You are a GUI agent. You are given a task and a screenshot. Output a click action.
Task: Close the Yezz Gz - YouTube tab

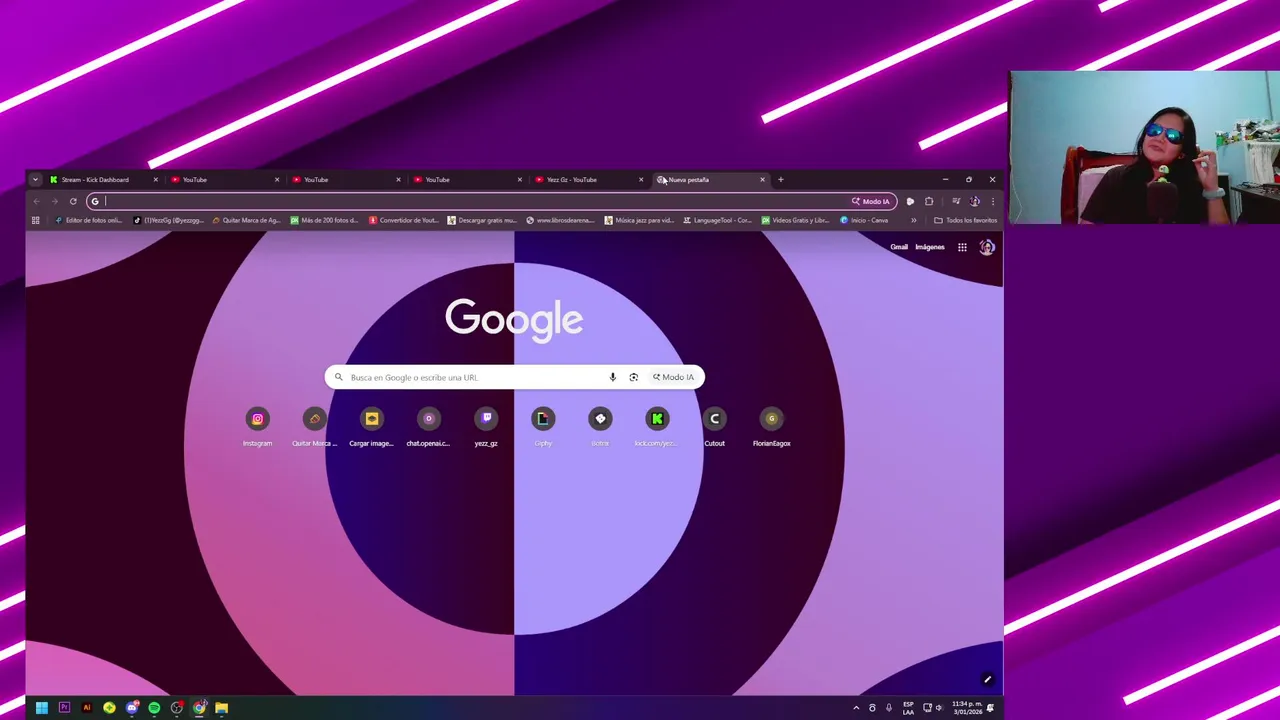click(x=641, y=180)
